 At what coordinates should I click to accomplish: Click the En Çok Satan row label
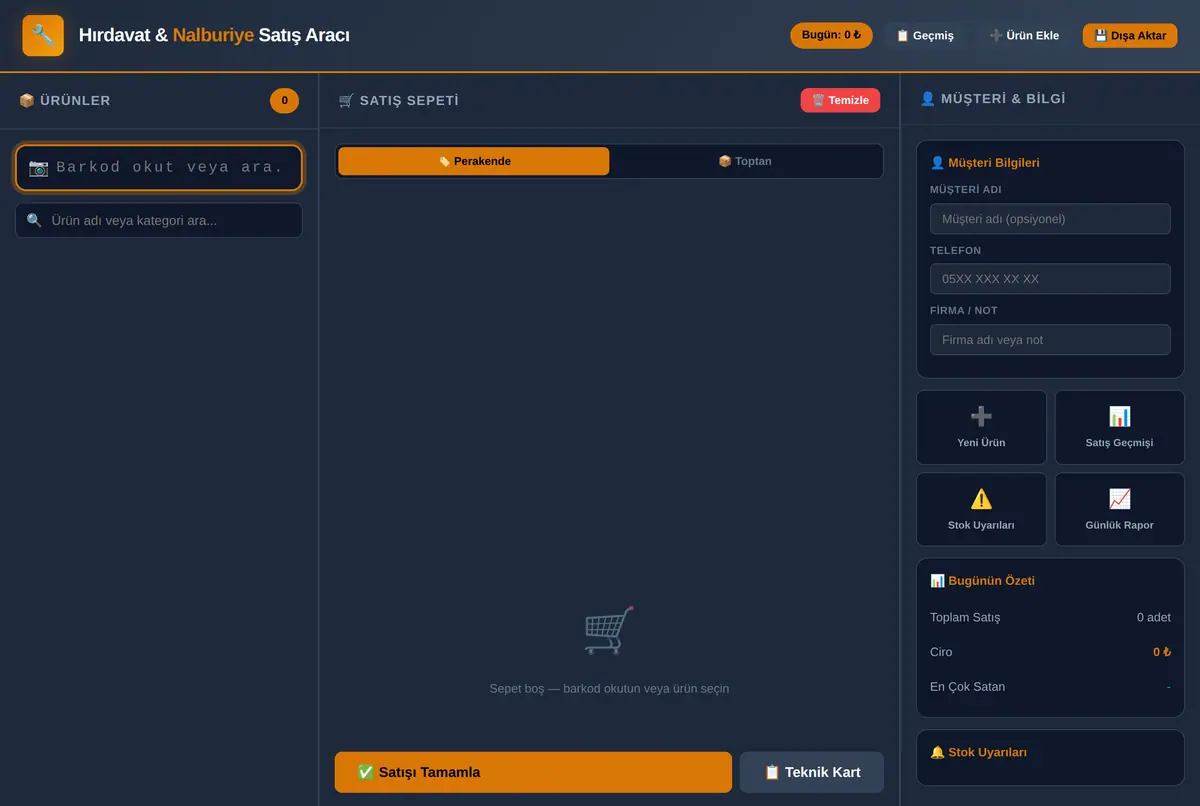pyautogui.click(x=967, y=687)
